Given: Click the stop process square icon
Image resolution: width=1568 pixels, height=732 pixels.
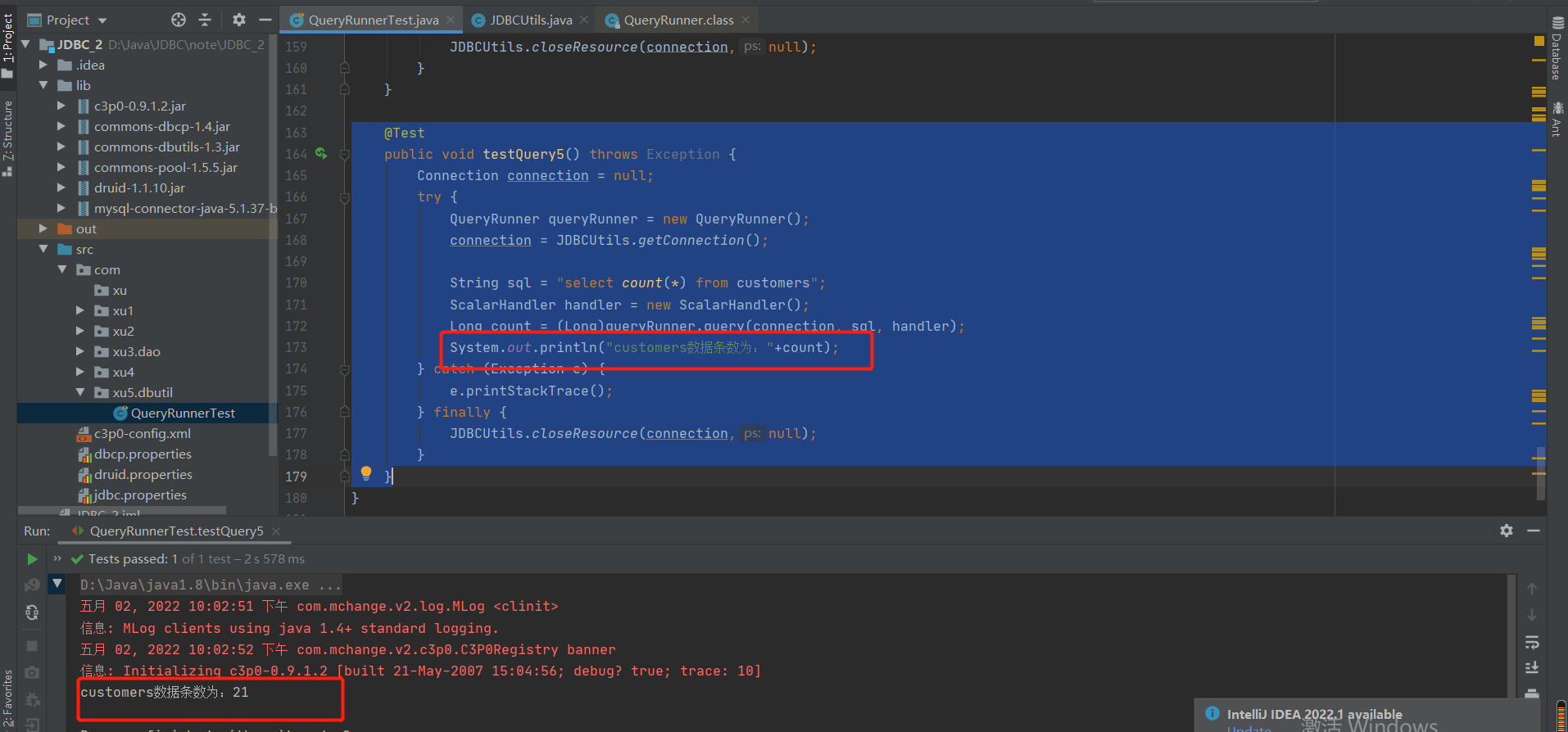Looking at the screenshot, I should click(x=32, y=646).
